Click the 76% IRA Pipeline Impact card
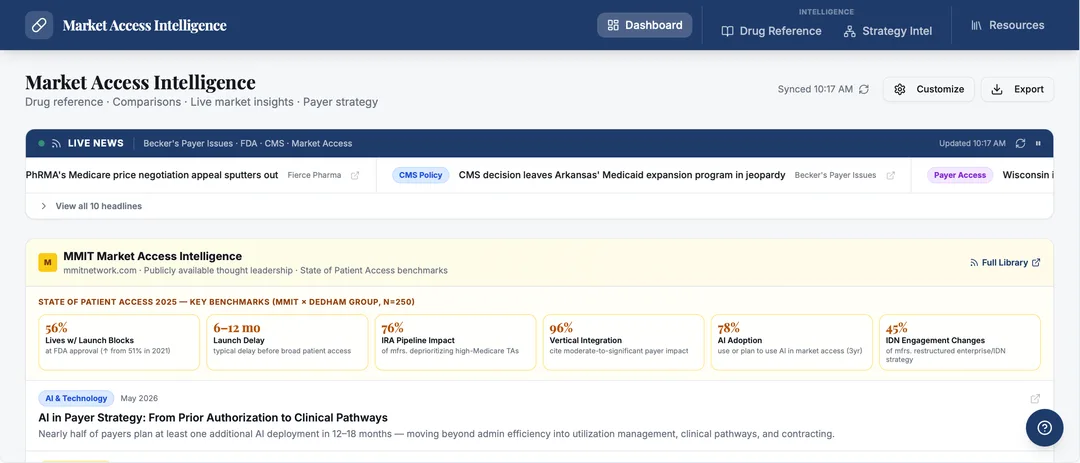The height and width of the screenshot is (463, 1080). 455,342
